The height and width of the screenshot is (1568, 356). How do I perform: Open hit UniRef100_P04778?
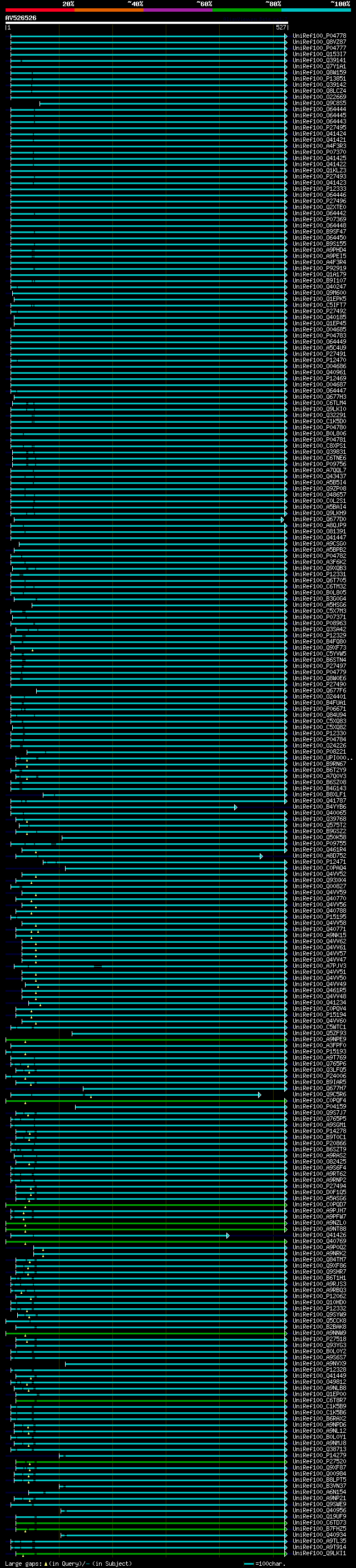[319, 36]
